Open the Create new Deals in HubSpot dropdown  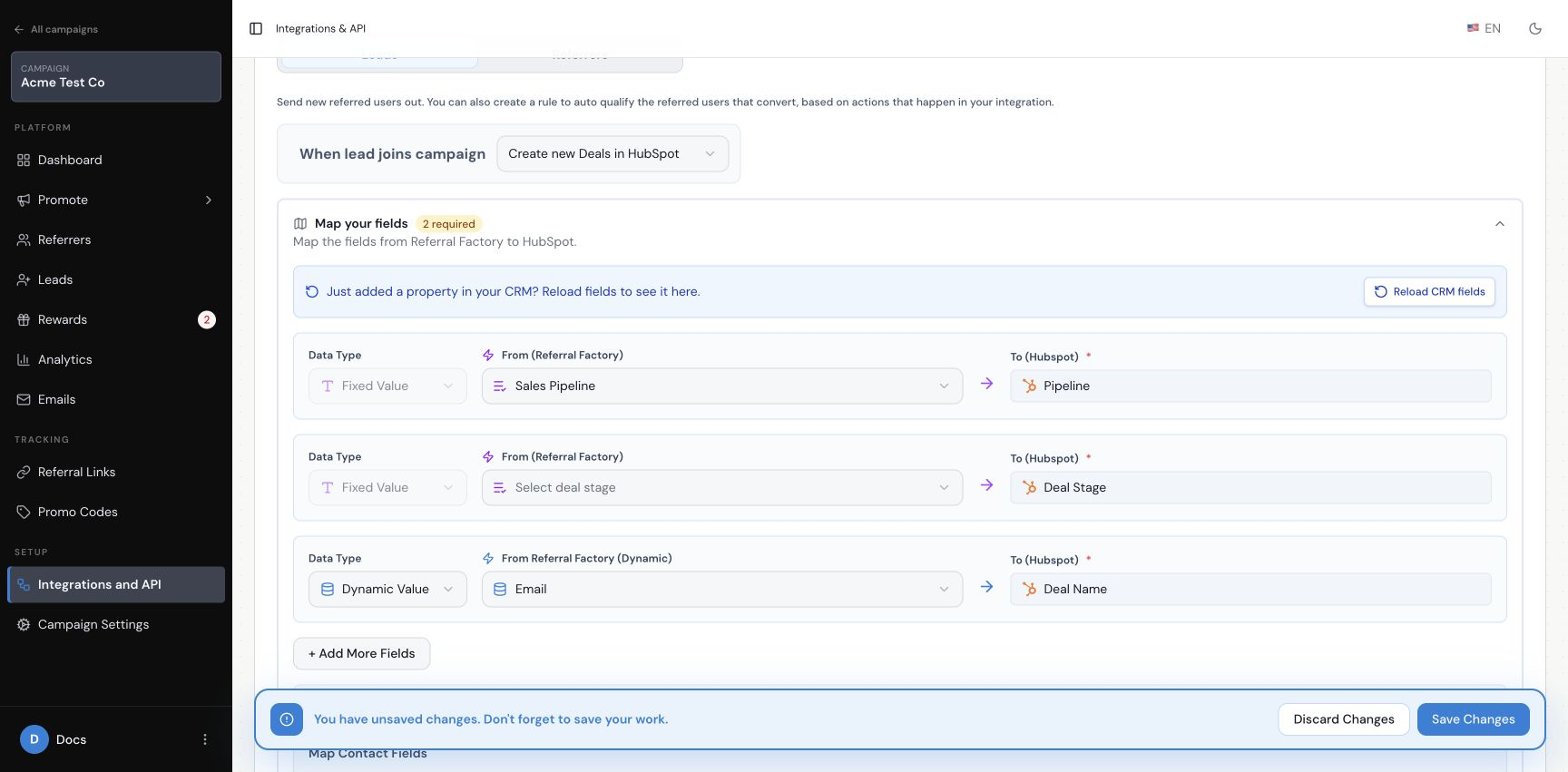pos(612,153)
